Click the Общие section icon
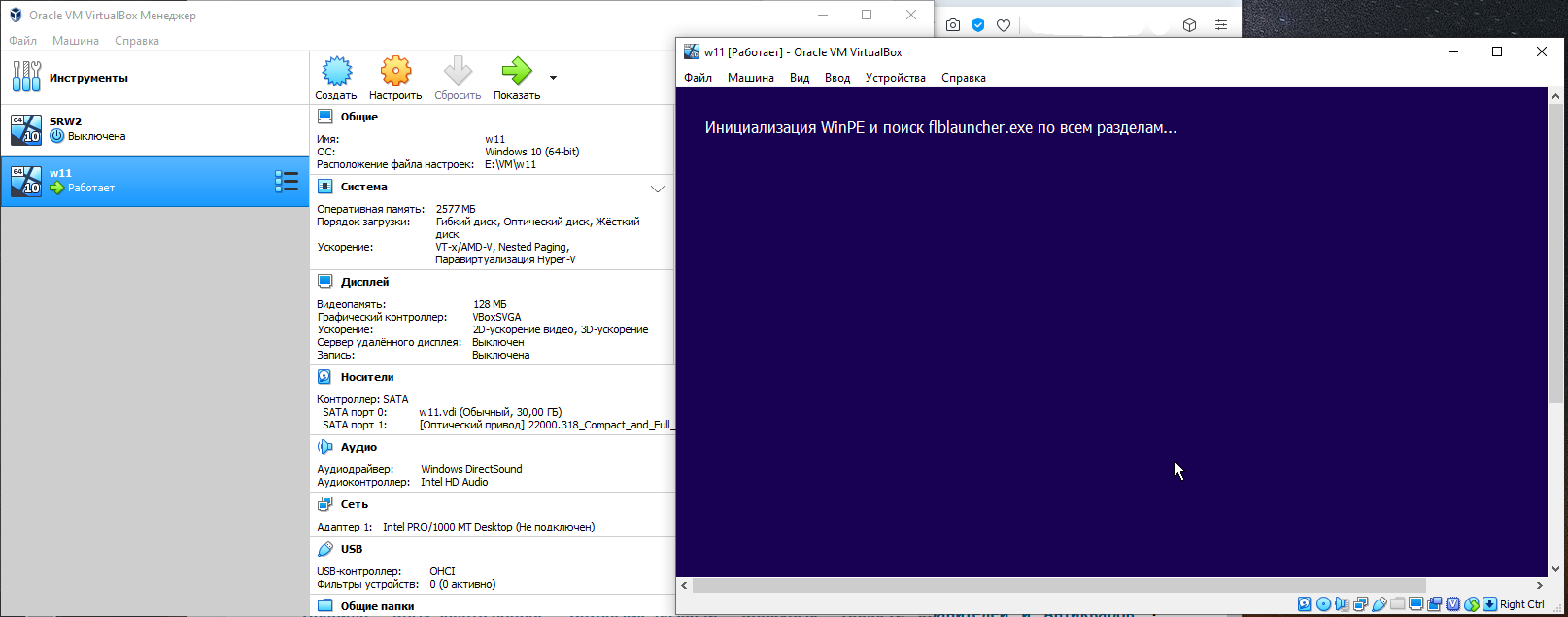This screenshot has width=1568, height=617. (x=325, y=117)
